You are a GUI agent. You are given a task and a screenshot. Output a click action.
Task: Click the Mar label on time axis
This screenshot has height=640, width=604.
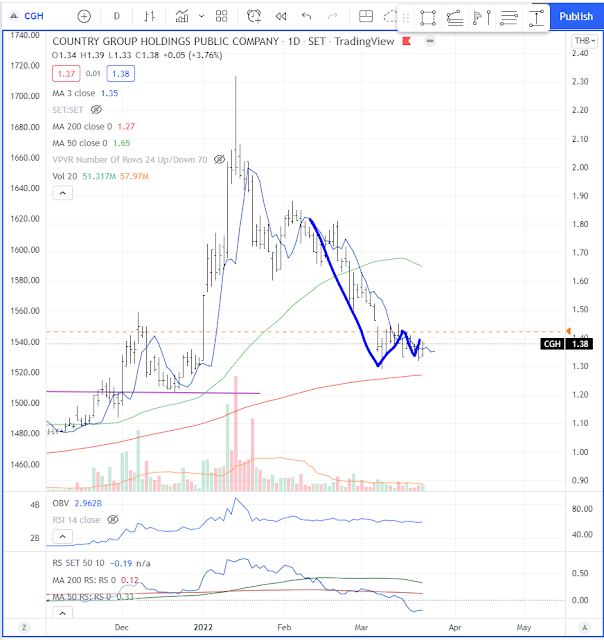pos(361,627)
